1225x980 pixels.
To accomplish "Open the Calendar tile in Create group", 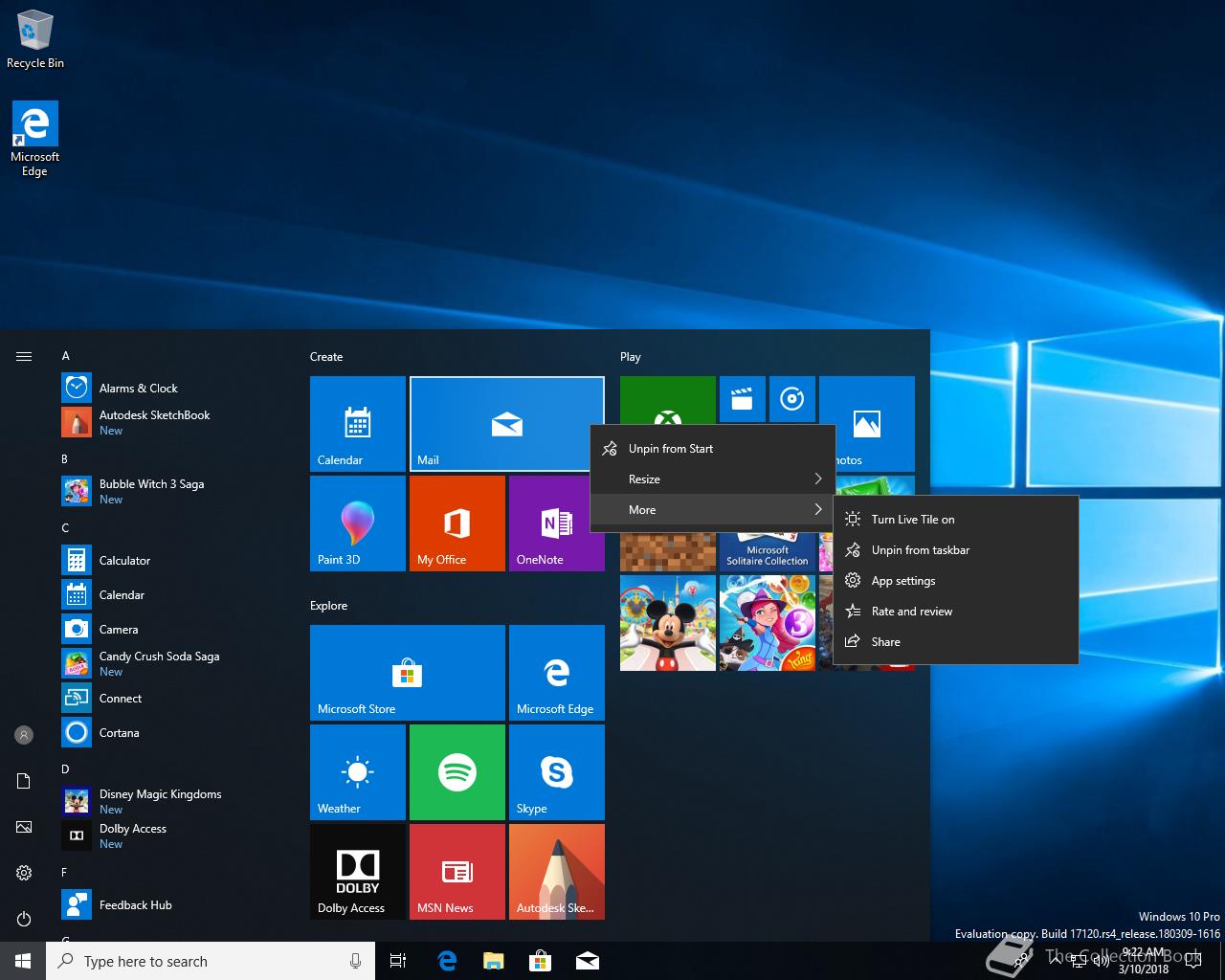I will (358, 424).
